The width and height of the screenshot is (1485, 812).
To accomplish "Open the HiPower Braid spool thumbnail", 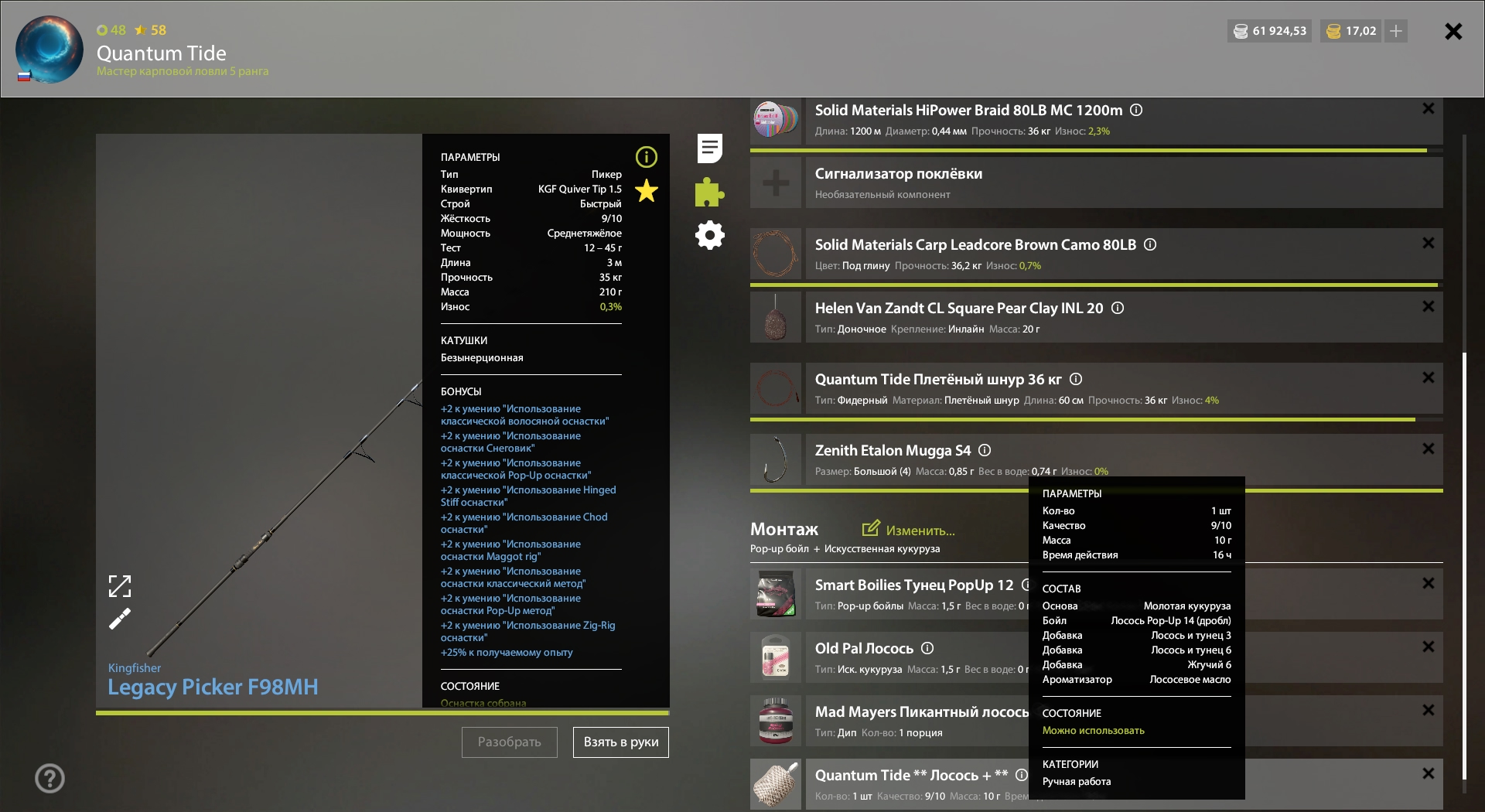I will point(776,118).
